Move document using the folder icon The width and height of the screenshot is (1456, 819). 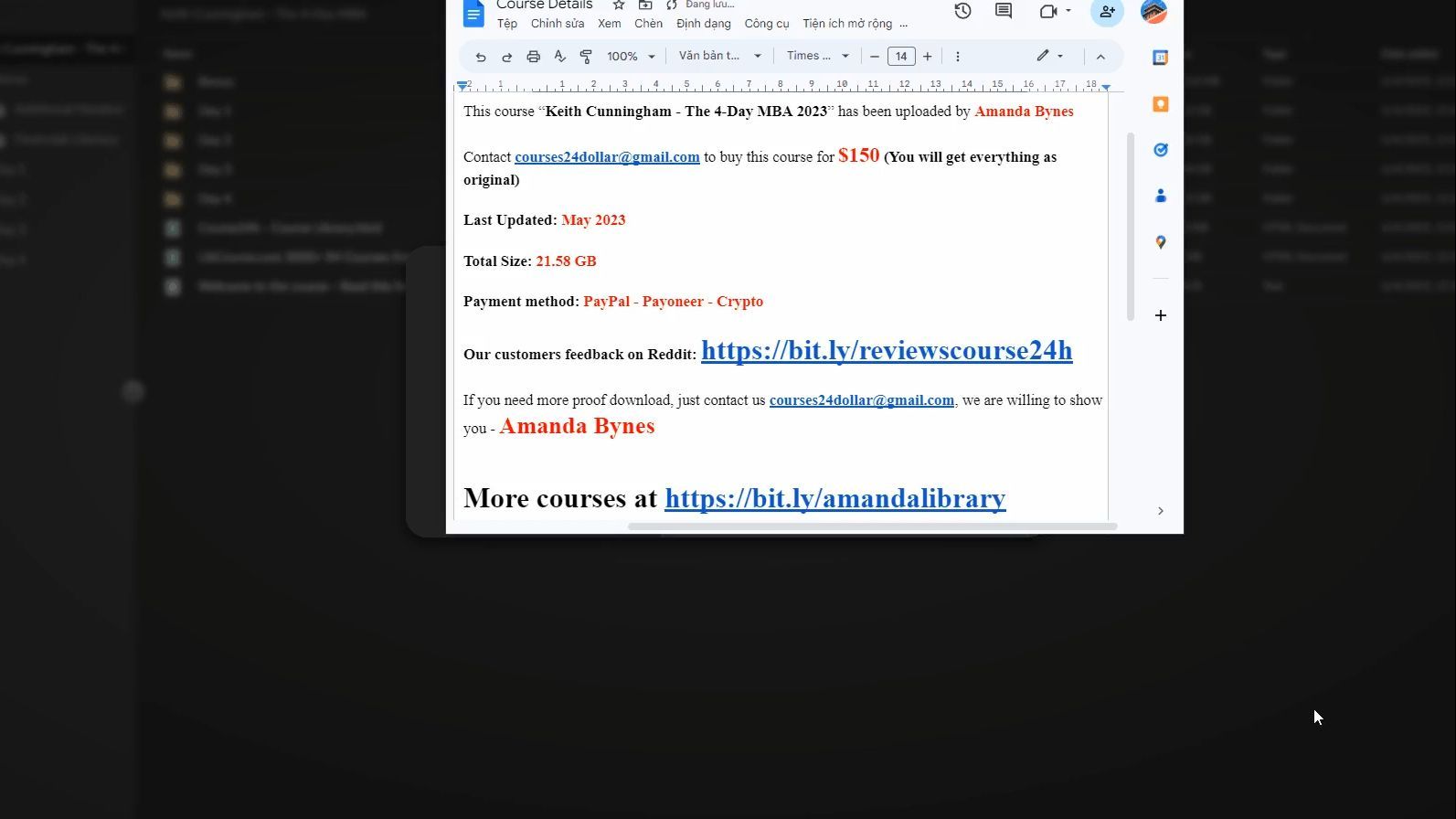[x=645, y=5]
